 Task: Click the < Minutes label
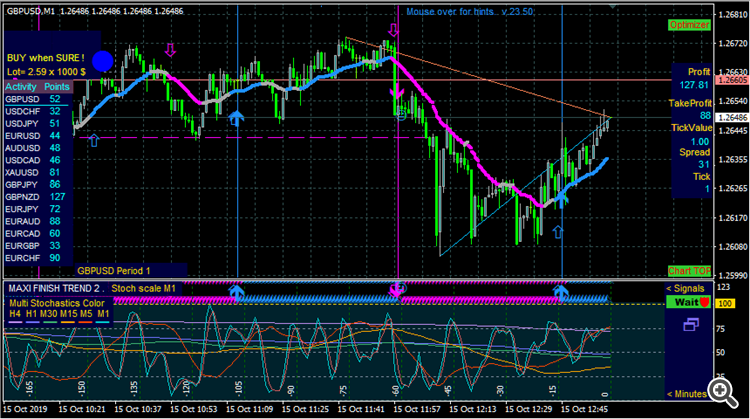(x=686, y=394)
